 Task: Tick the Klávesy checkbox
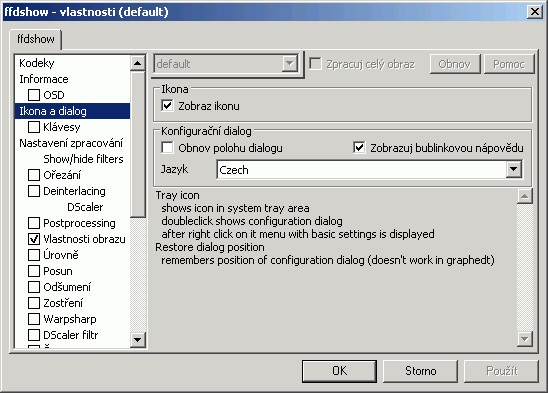click(34, 127)
